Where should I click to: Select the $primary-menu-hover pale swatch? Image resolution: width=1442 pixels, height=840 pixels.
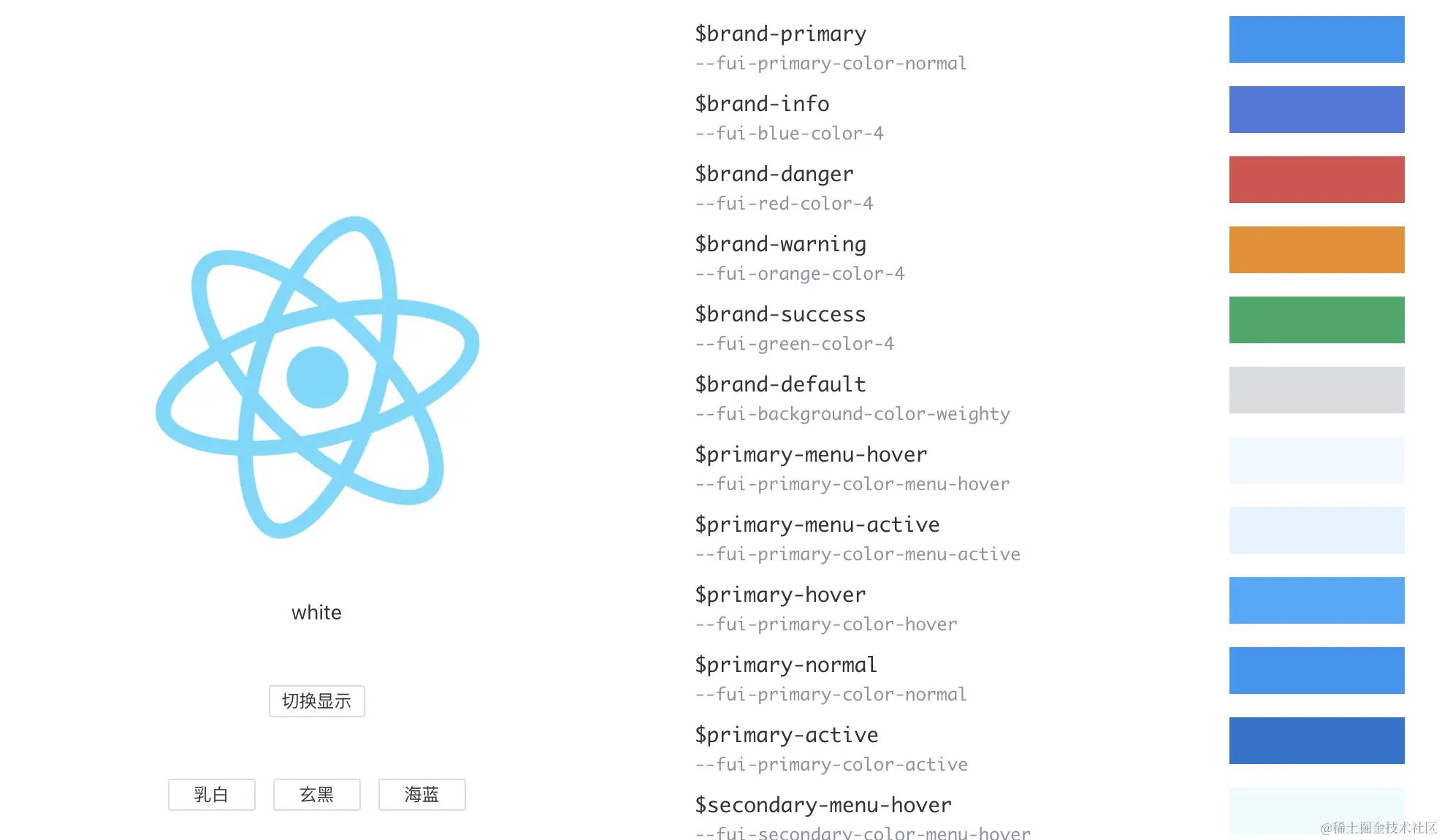[x=1316, y=460]
